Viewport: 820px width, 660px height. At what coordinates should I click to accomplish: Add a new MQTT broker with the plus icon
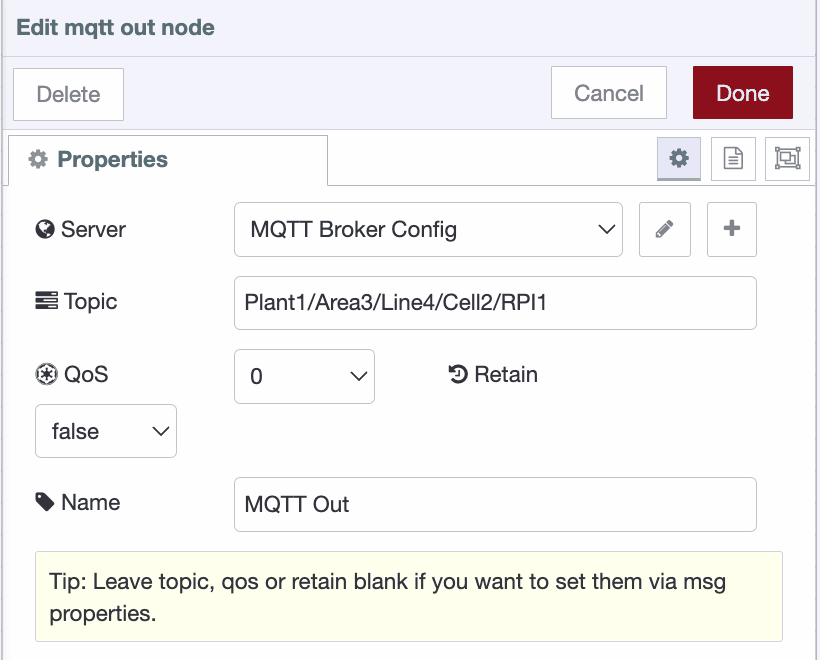pos(731,229)
